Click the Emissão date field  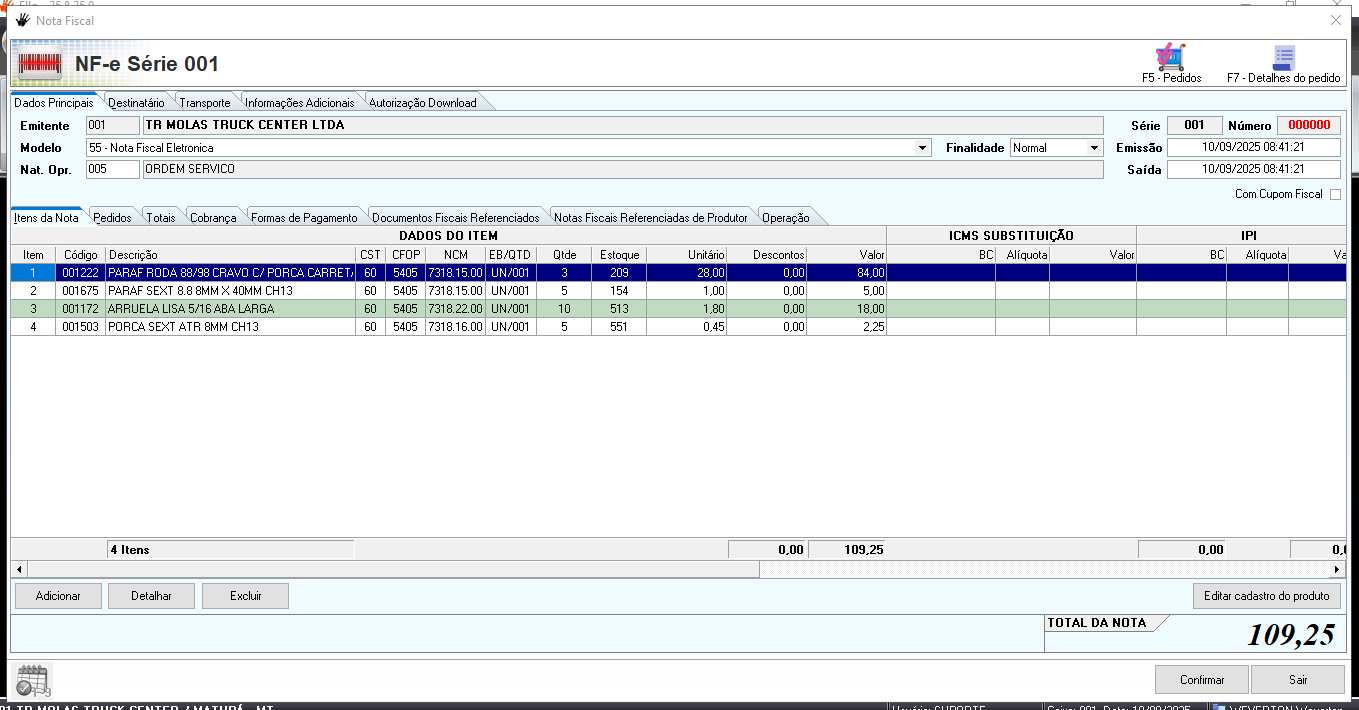pos(1253,148)
